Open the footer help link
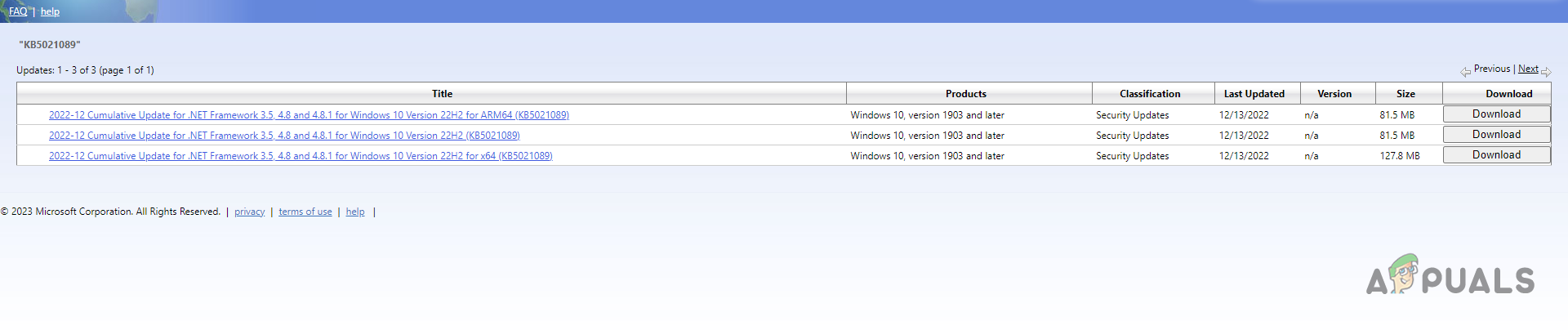The image size is (1568, 330). tap(355, 212)
